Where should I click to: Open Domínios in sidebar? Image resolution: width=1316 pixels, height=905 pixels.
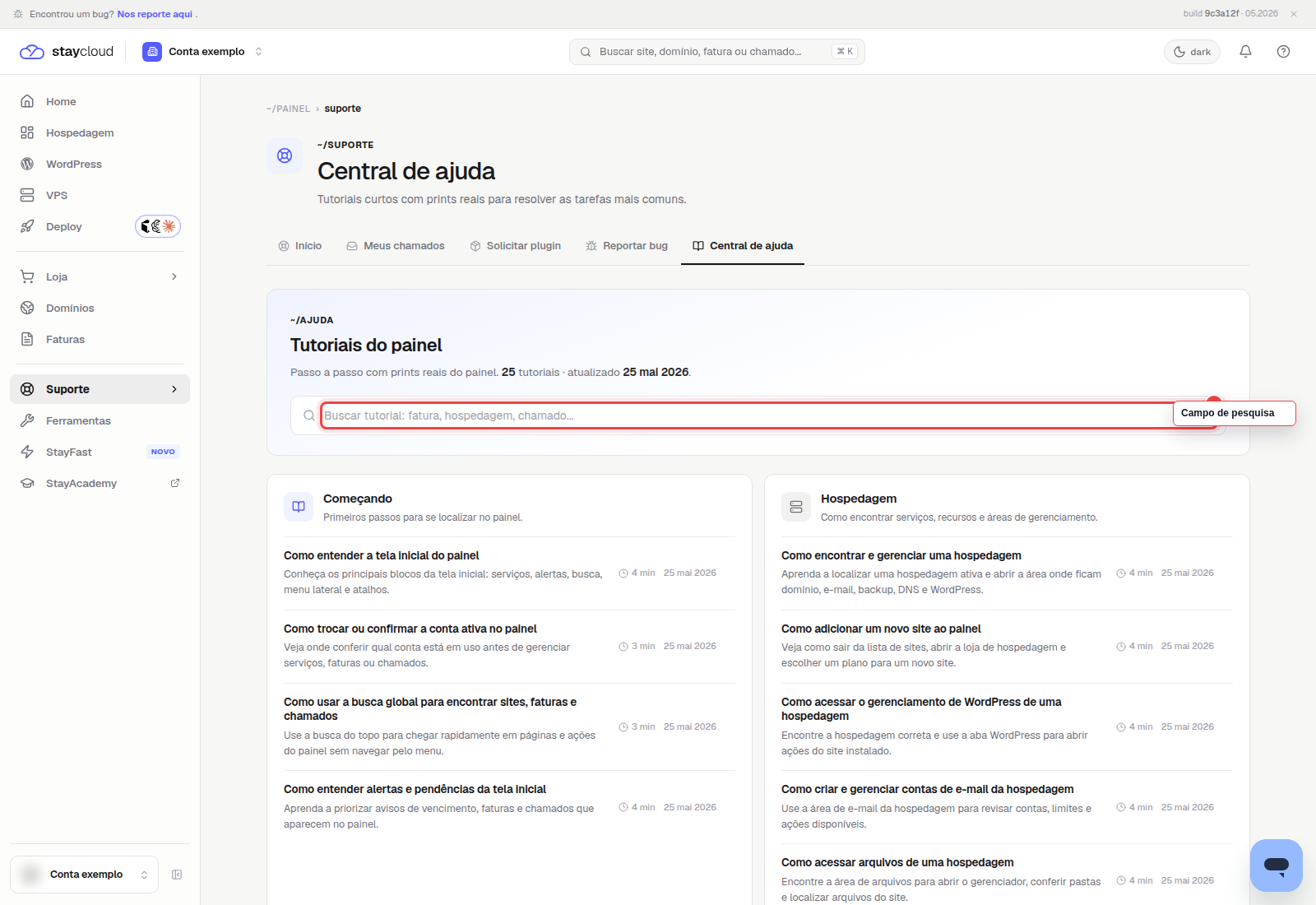(x=100, y=308)
